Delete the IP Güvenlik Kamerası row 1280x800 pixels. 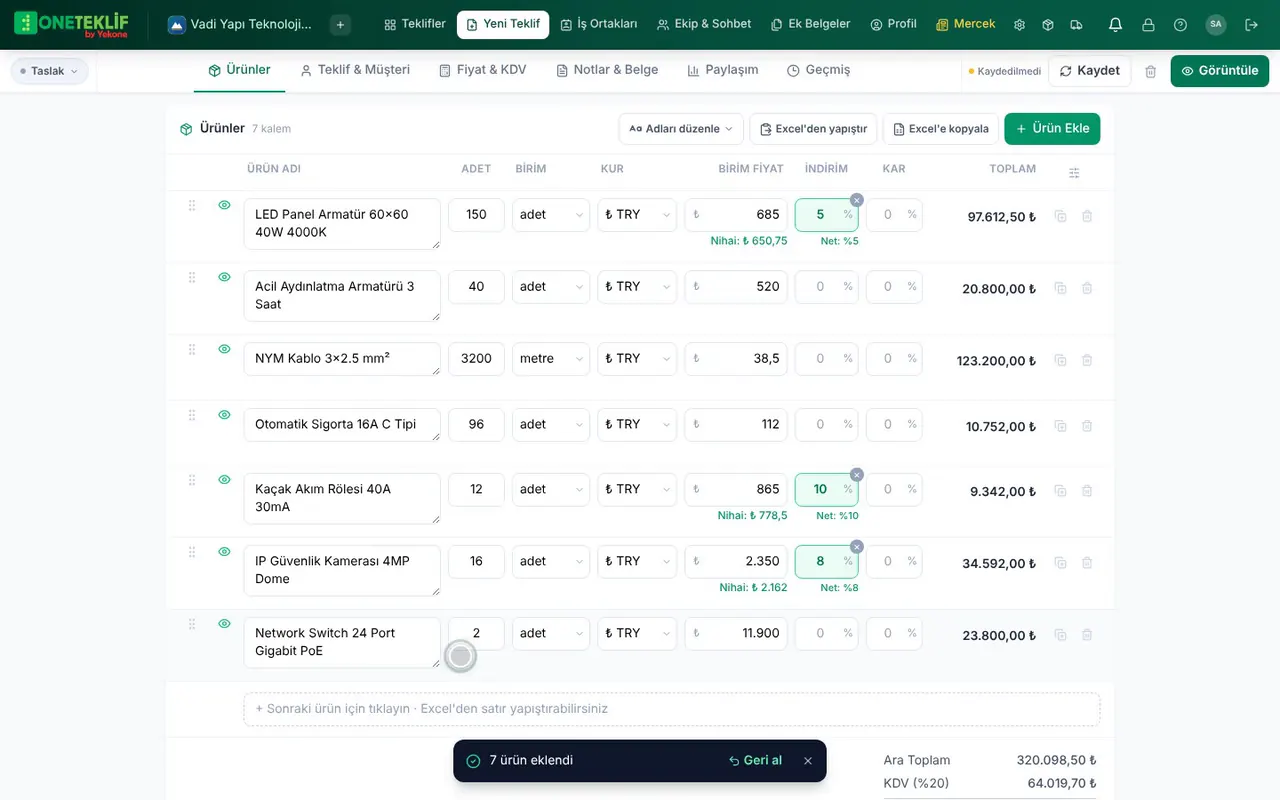[1087, 563]
